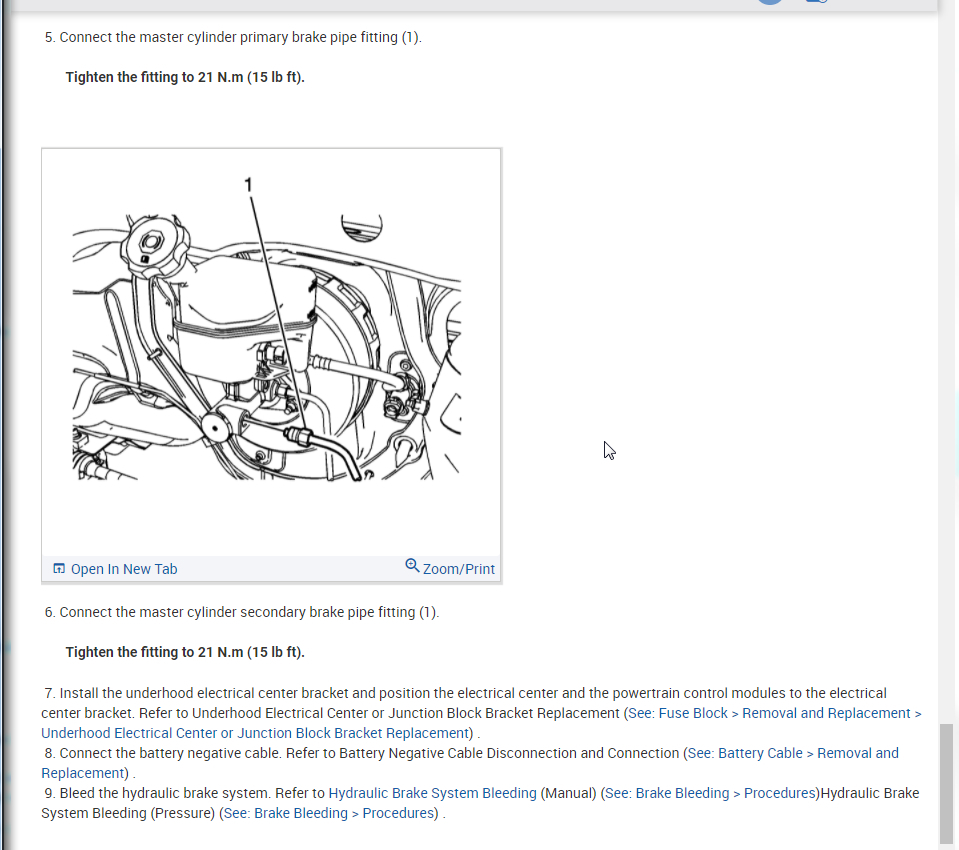Click the Zoom/Print magnifier icon
This screenshot has width=959, height=850.
click(412, 566)
